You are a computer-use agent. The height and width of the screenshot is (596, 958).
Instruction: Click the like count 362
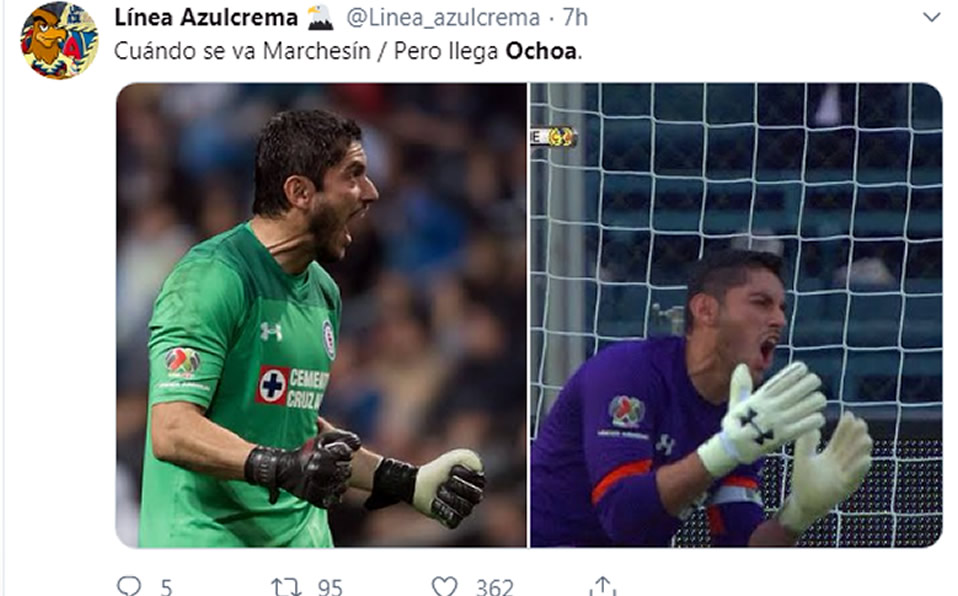point(494,587)
